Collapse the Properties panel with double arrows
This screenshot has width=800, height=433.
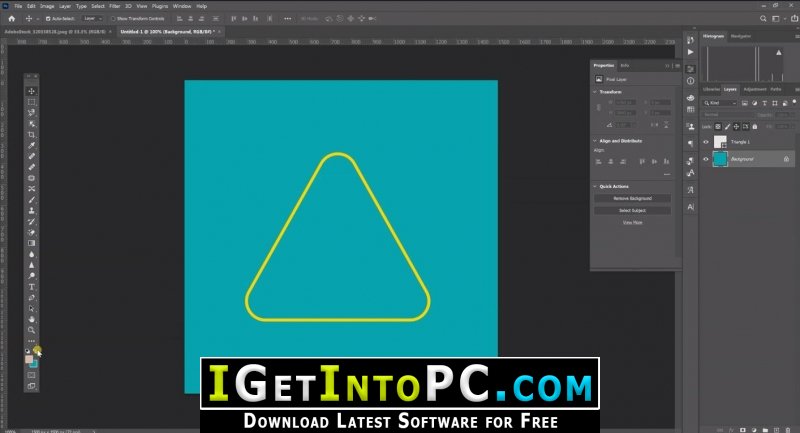(x=667, y=66)
